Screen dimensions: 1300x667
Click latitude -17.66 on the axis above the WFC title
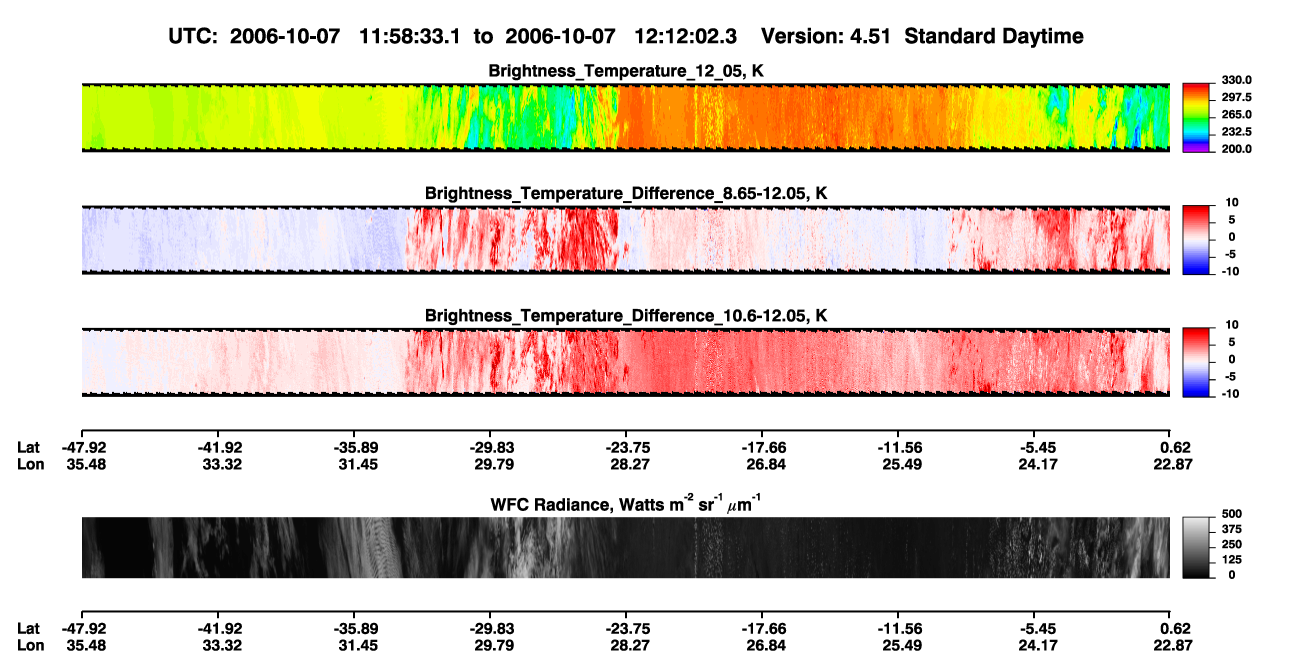762,448
